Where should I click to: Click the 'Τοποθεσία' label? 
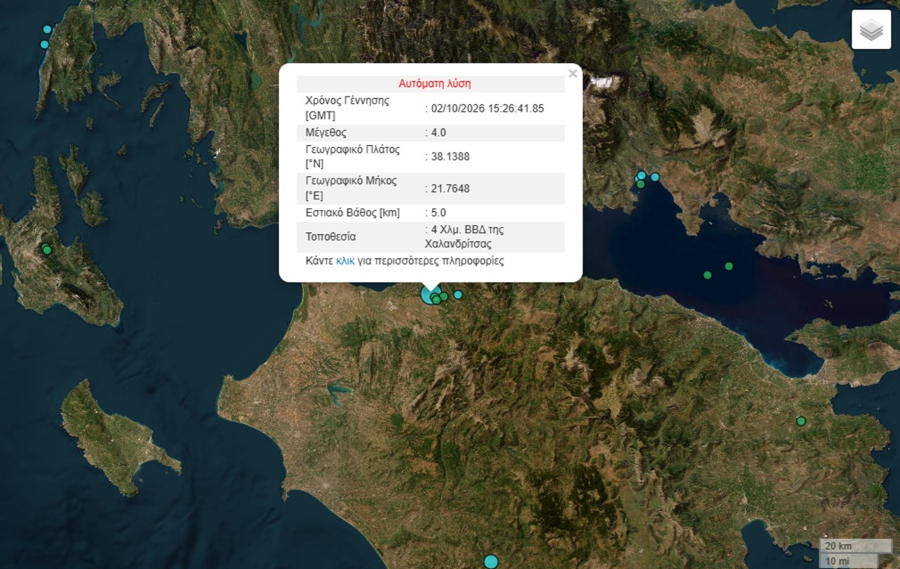point(330,237)
